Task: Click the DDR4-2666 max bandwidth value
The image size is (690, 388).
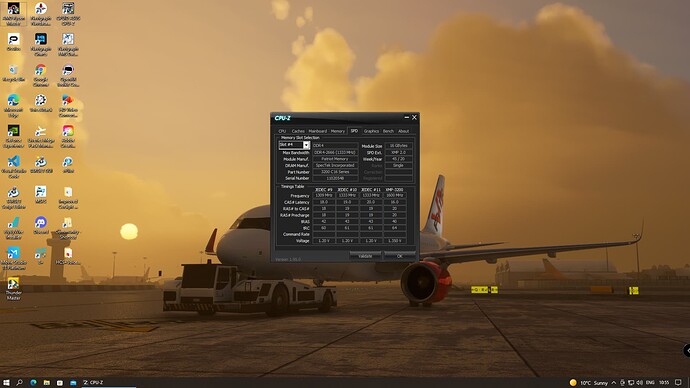Action: pos(335,152)
